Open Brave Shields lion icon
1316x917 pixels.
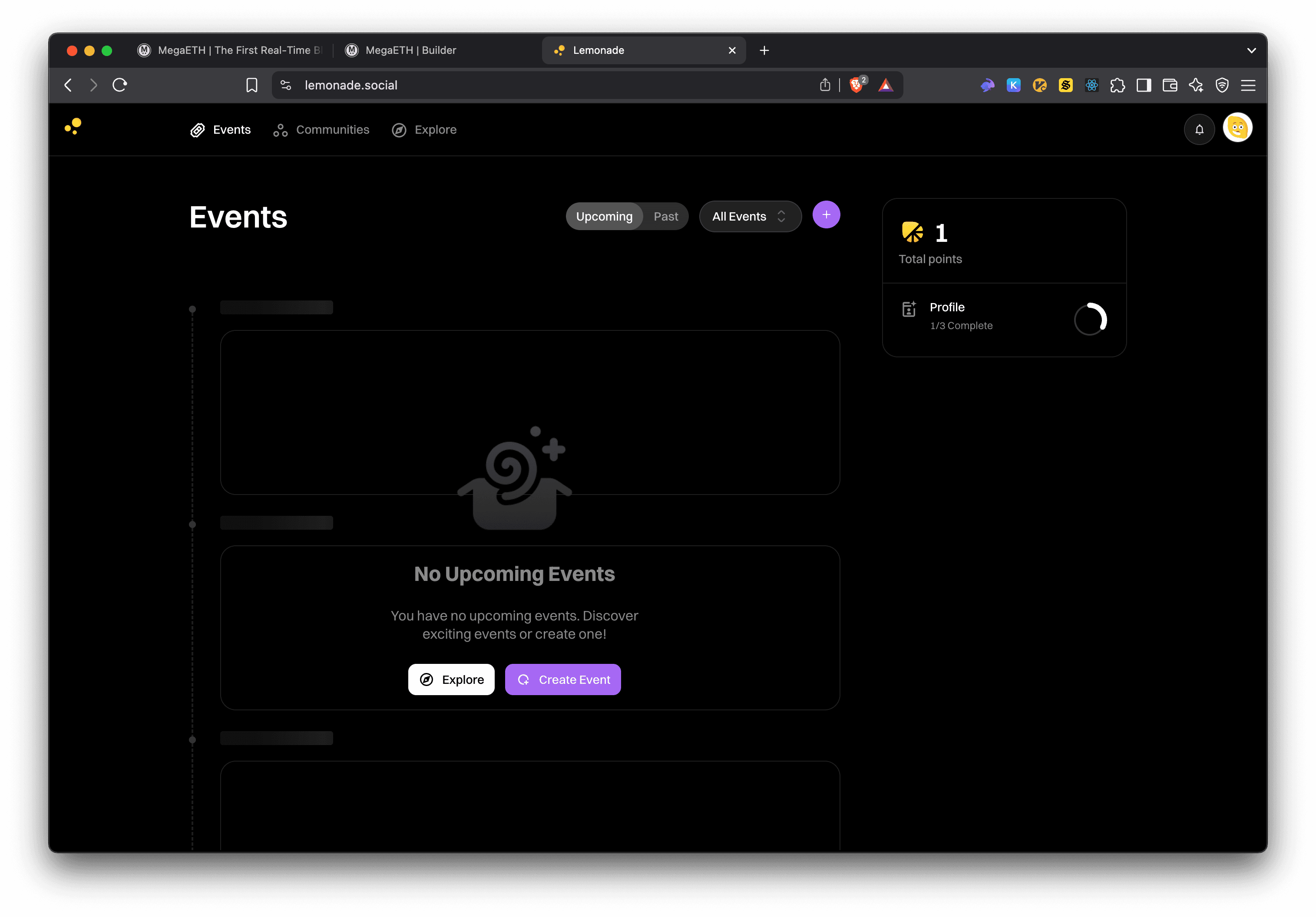coord(857,86)
